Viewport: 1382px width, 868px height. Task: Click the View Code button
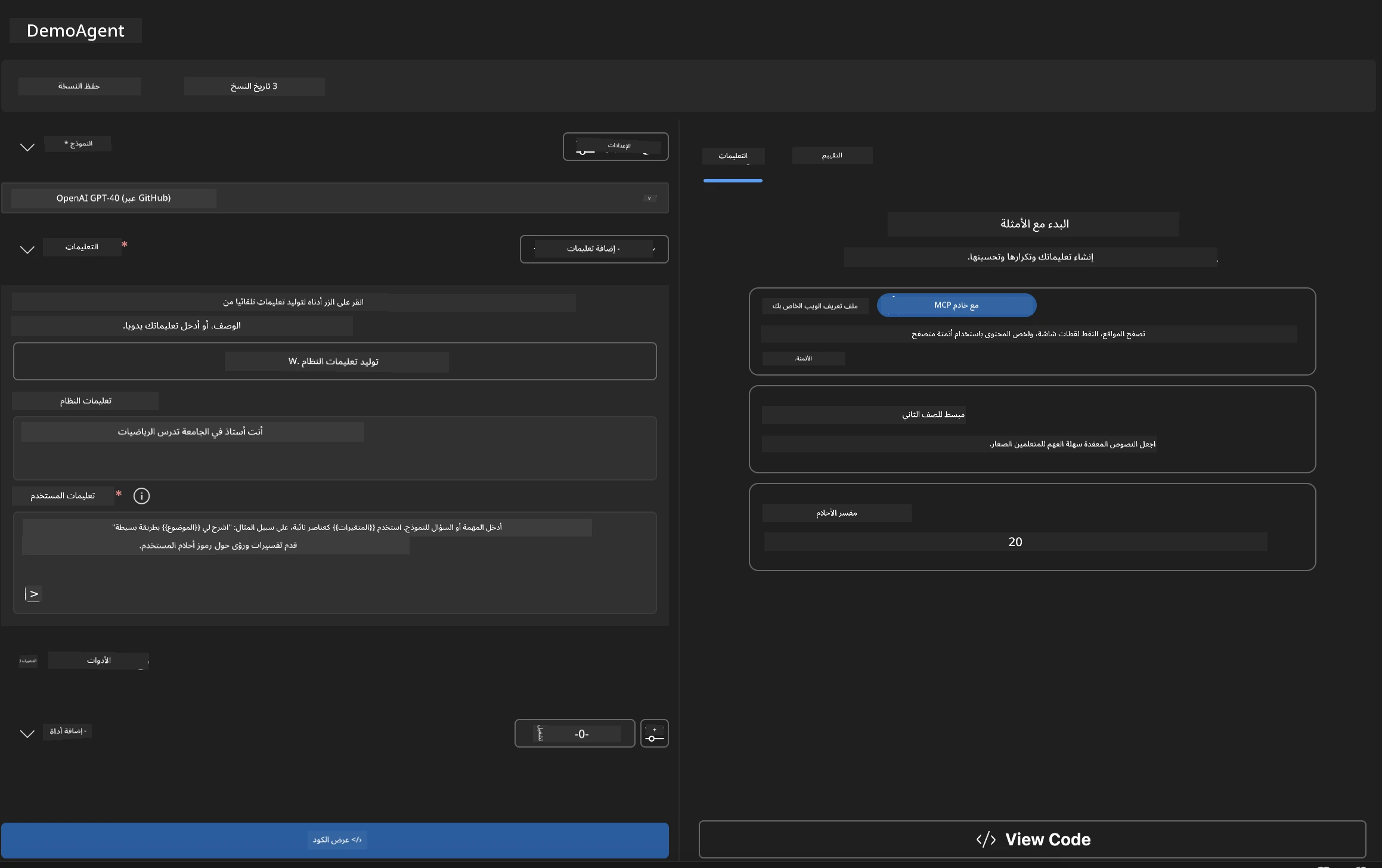tap(1032, 839)
